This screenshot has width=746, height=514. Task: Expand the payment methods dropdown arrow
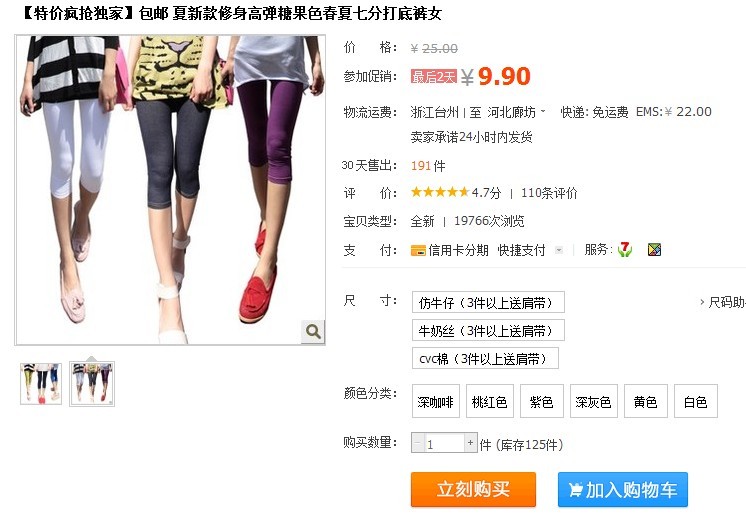coord(559,250)
